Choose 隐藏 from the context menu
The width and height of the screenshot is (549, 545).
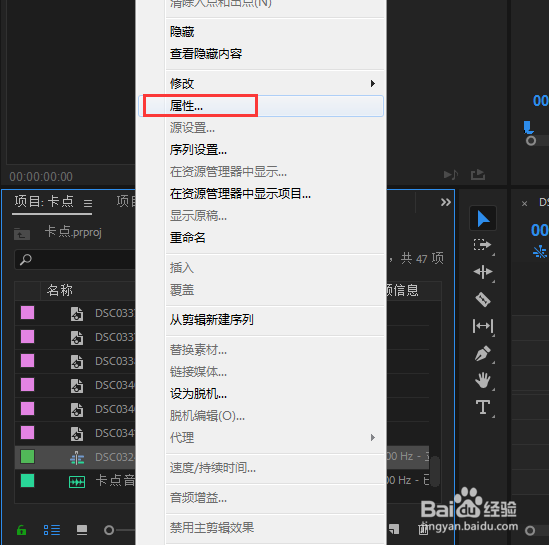click(261, 32)
